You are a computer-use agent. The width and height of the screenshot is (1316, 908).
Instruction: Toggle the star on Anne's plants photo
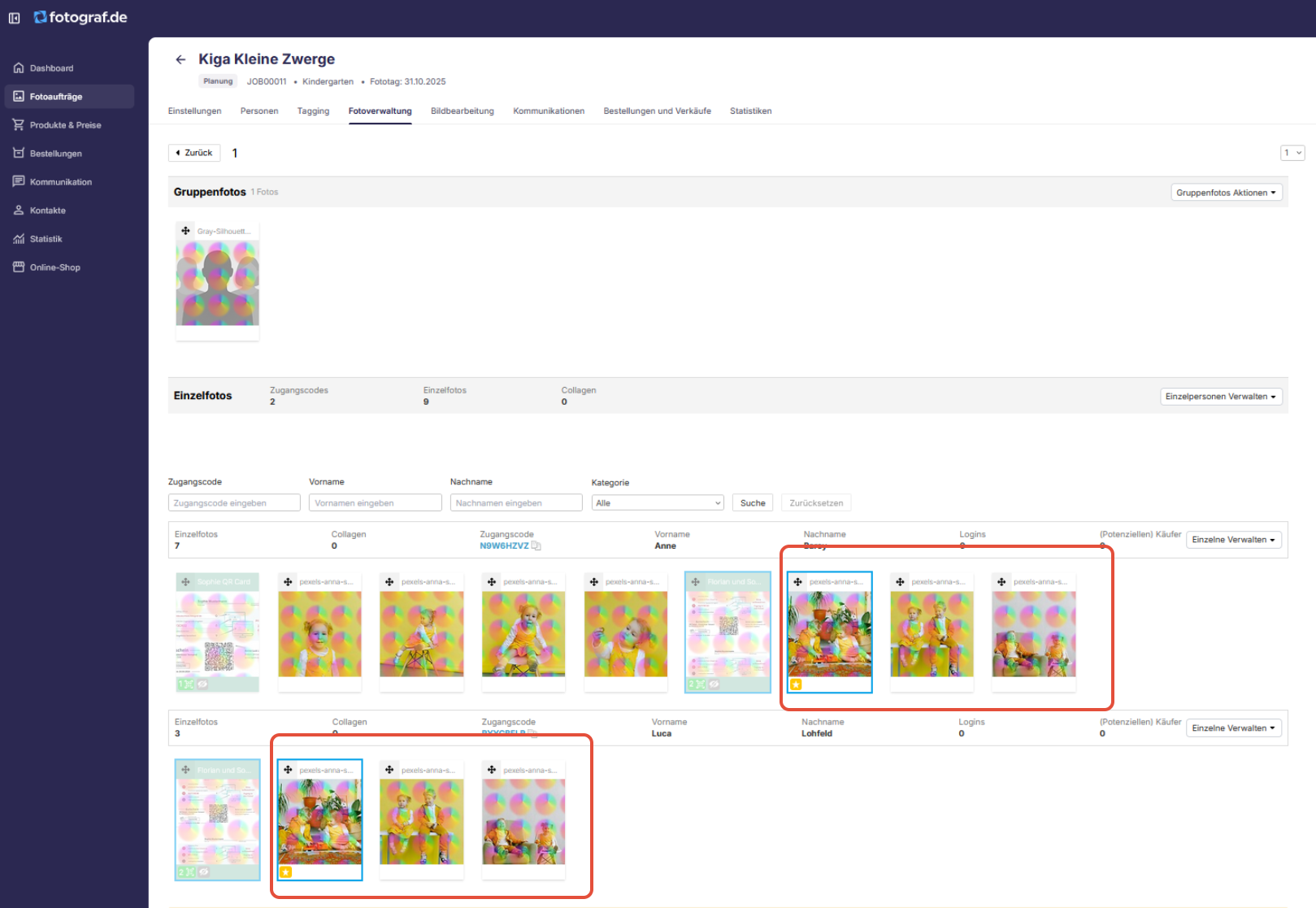797,684
